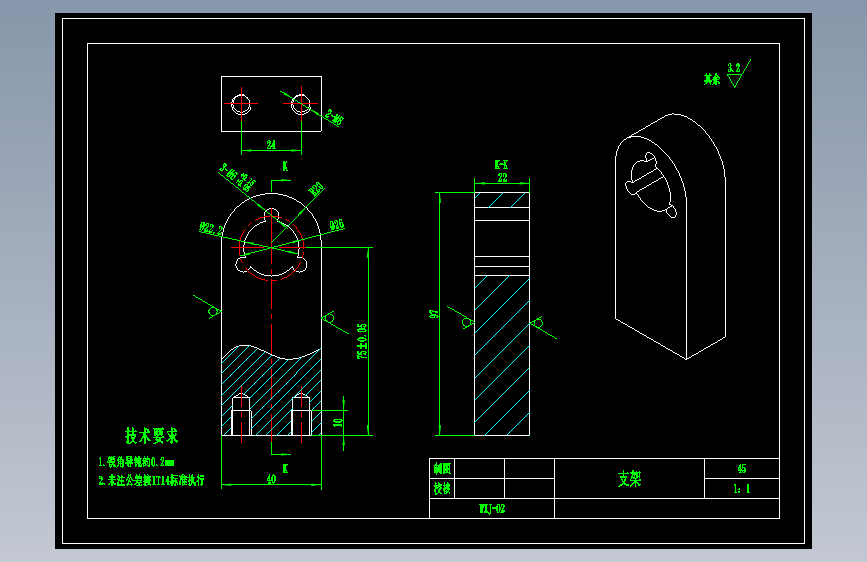The width and height of the screenshot is (867, 562).
Task: Click the "75±0.05" height dimension
Action: coord(362,342)
